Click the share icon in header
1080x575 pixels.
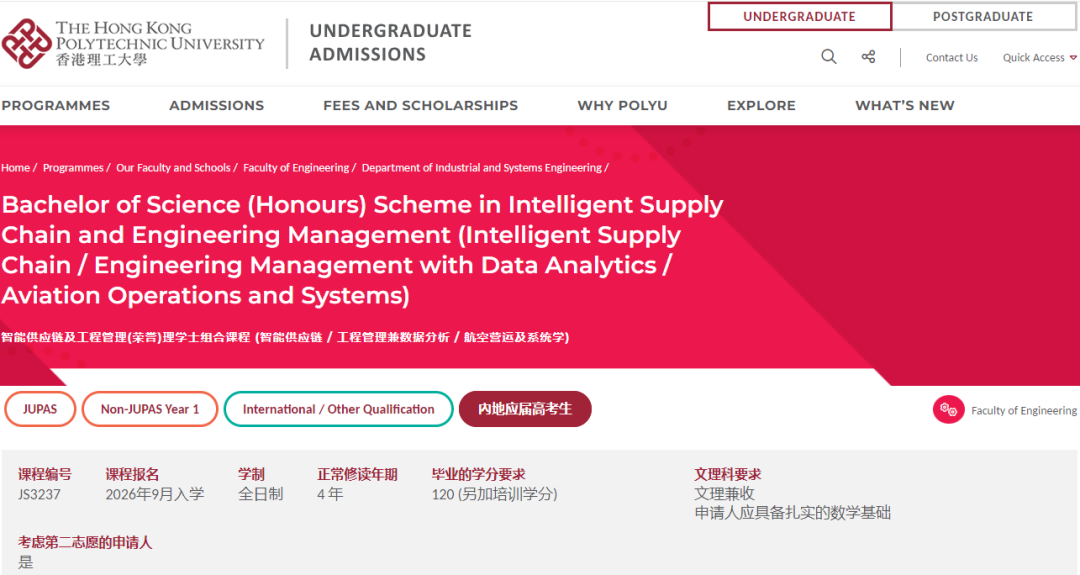pos(868,57)
